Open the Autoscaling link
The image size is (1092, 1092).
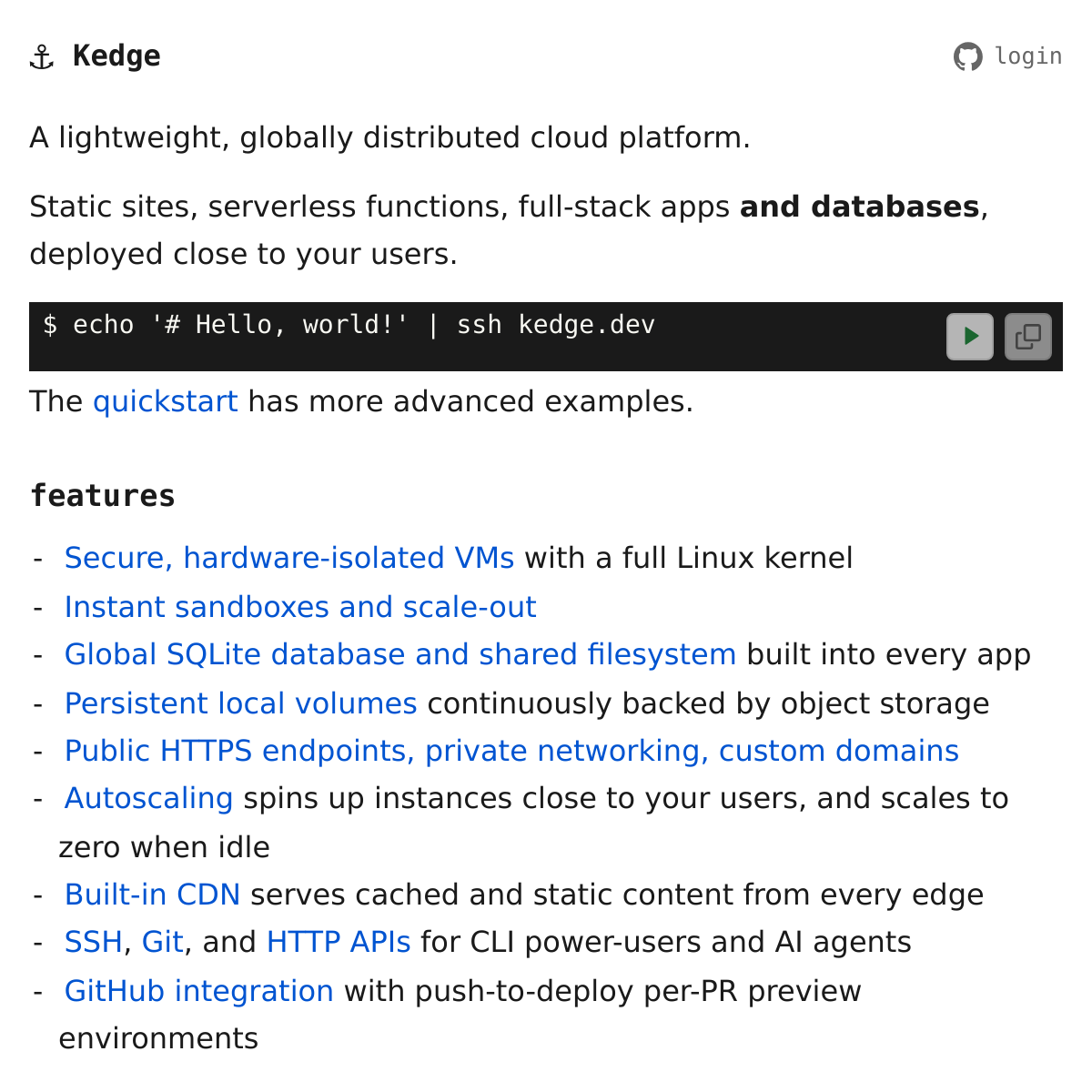point(149,798)
